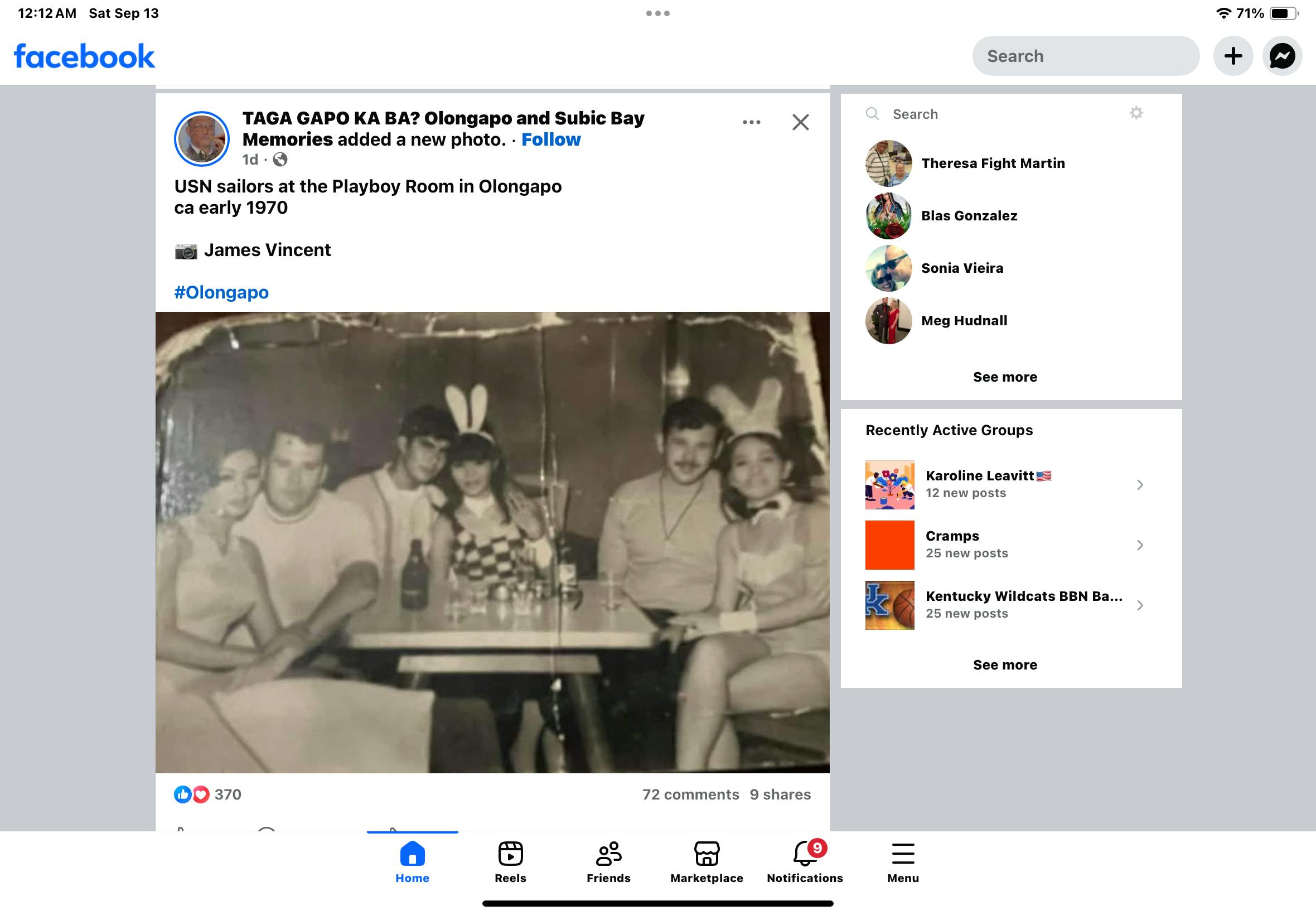
Task: Open contacts settings gear icon
Action: click(1136, 113)
